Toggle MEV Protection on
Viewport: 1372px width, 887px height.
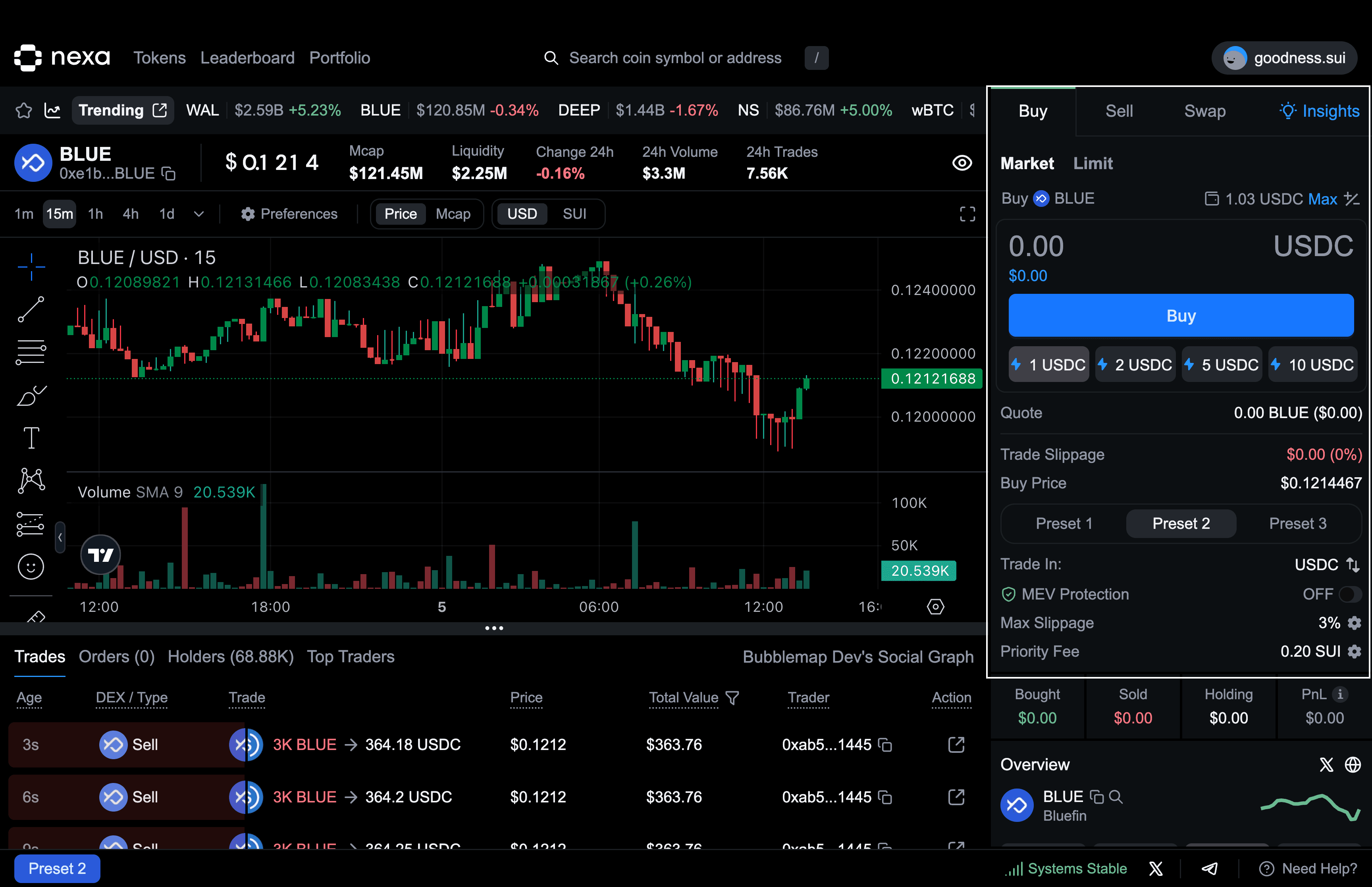1349,594
